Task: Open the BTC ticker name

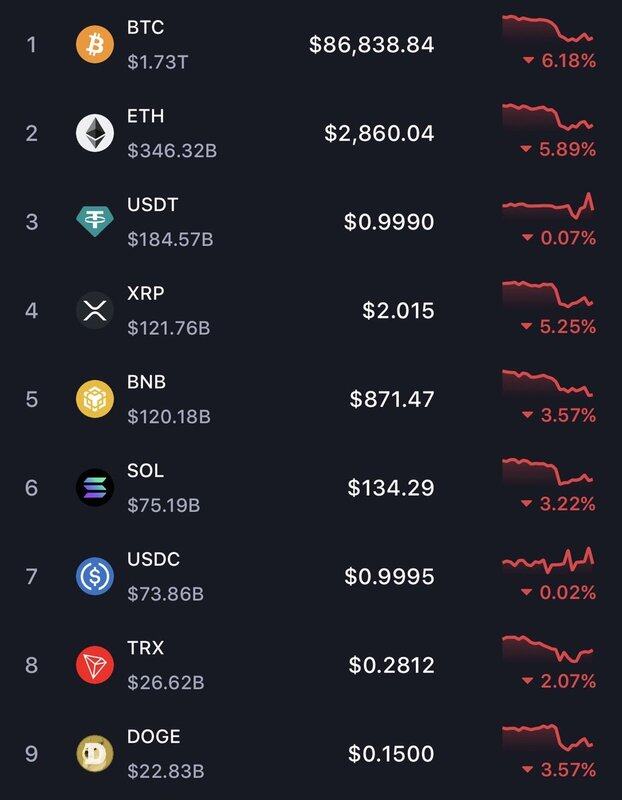Action: [145, 28]
